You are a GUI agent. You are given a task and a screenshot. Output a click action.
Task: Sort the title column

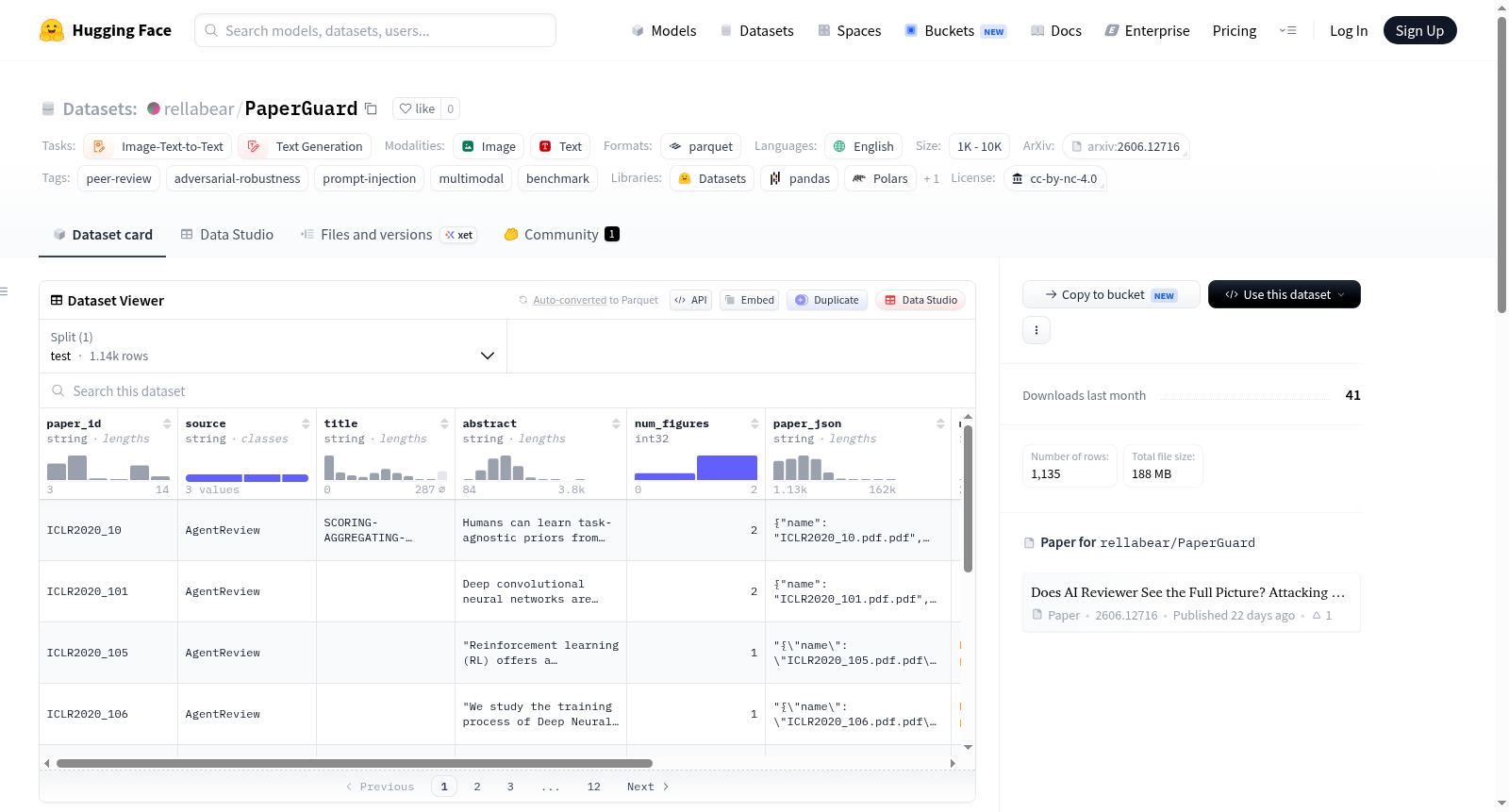click(x=444, y=424)
